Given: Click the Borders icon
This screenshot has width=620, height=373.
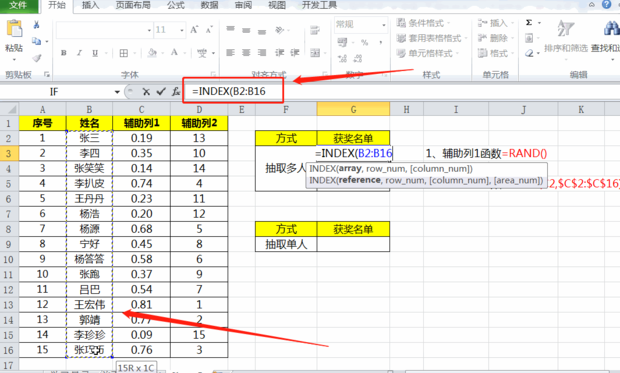Looking at the screenshot, I should coord(124,53).
